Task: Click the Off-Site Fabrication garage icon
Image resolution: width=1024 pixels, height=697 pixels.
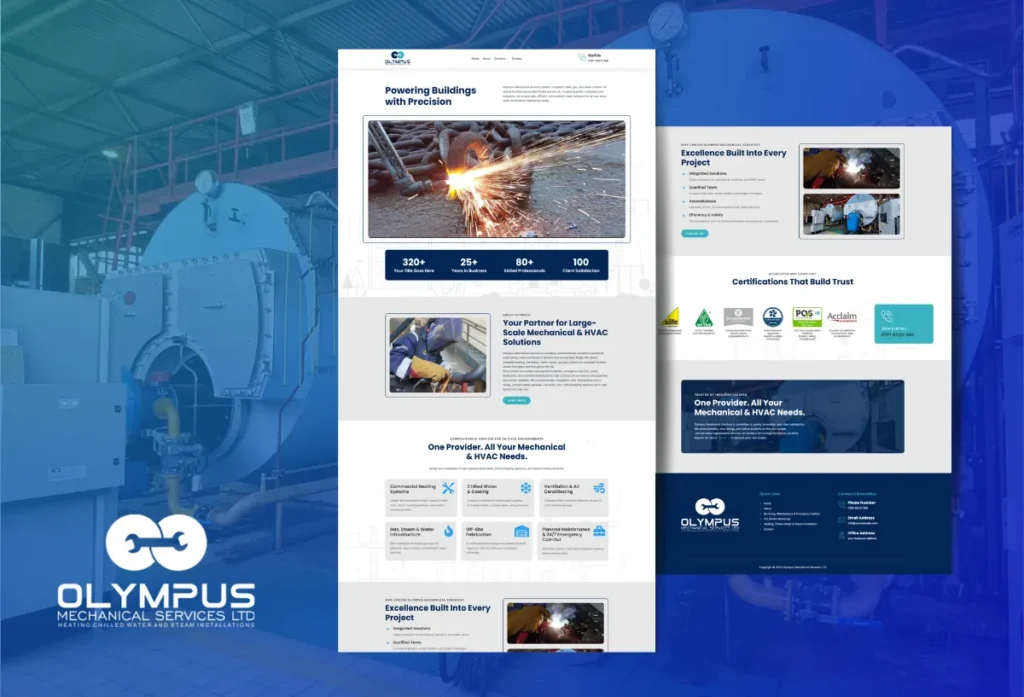Action: (x=521, y=530)
